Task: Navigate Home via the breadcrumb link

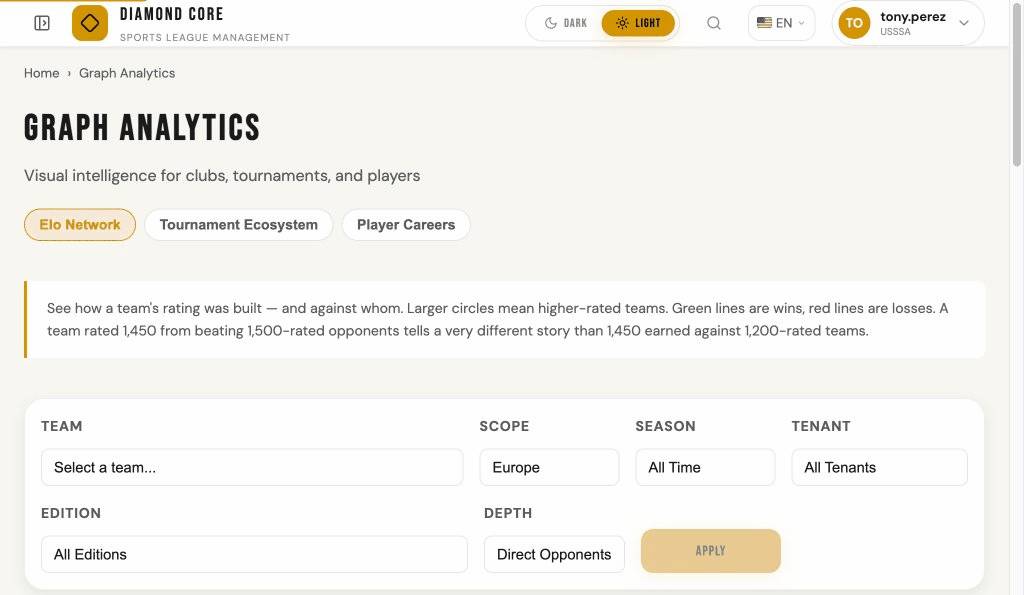Action: pos(41,72)
